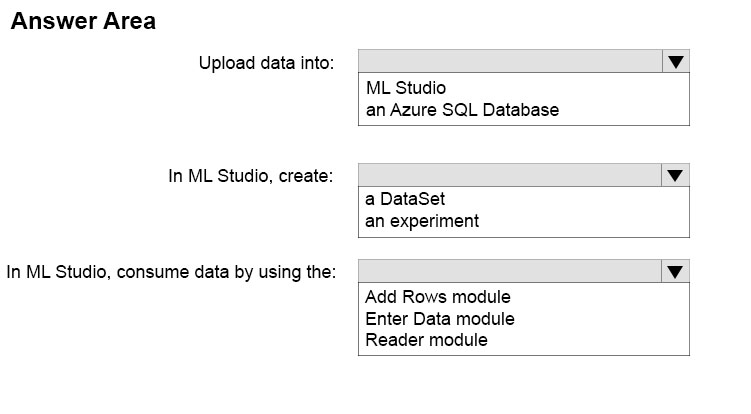751x414 pixels.
Task: Click the 'Answer Area' heading
Action: coord(83,21)
